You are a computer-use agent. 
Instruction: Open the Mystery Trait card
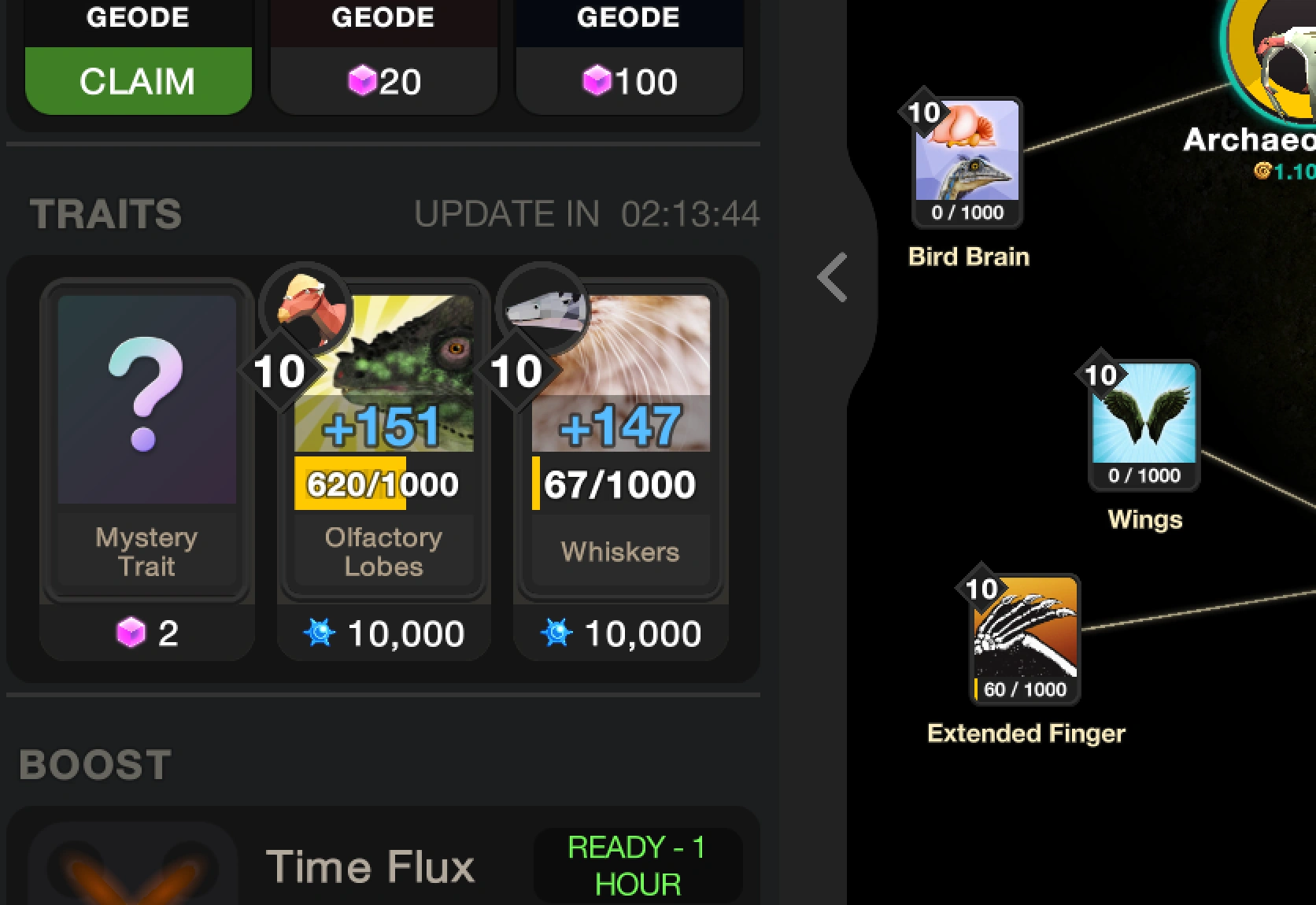point(147,441)
